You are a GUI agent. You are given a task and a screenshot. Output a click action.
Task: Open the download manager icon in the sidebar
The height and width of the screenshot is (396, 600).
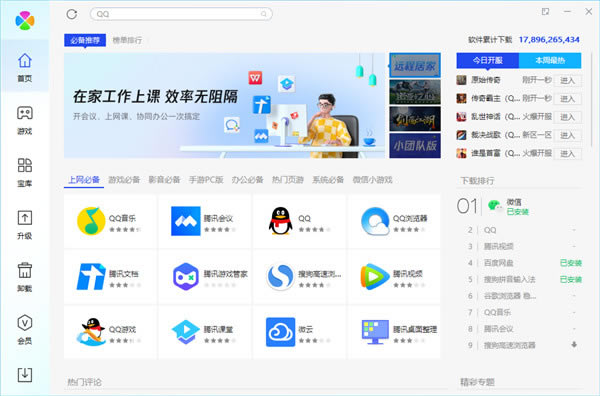point(25,375)
